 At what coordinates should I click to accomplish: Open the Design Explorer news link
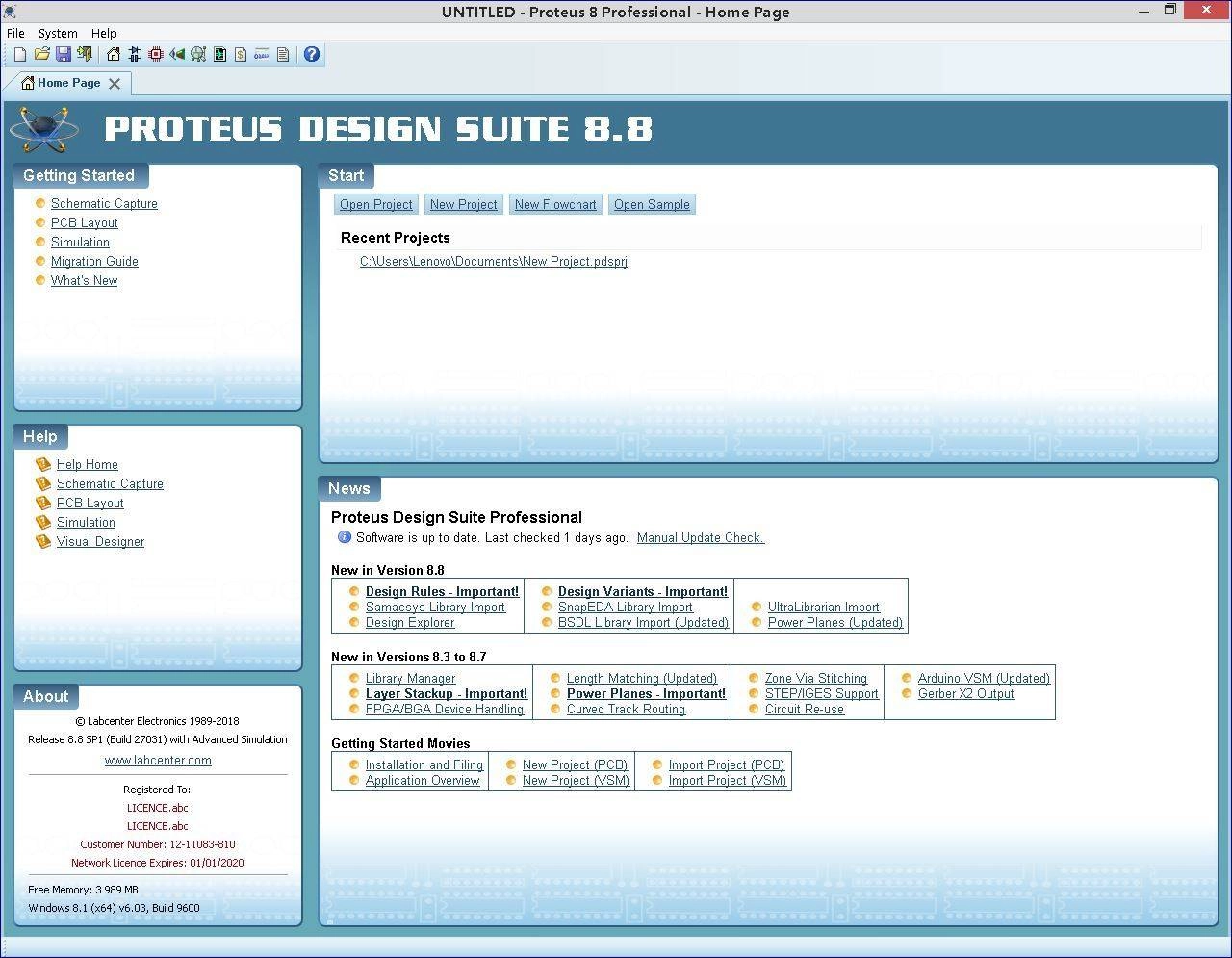point(410,622)
